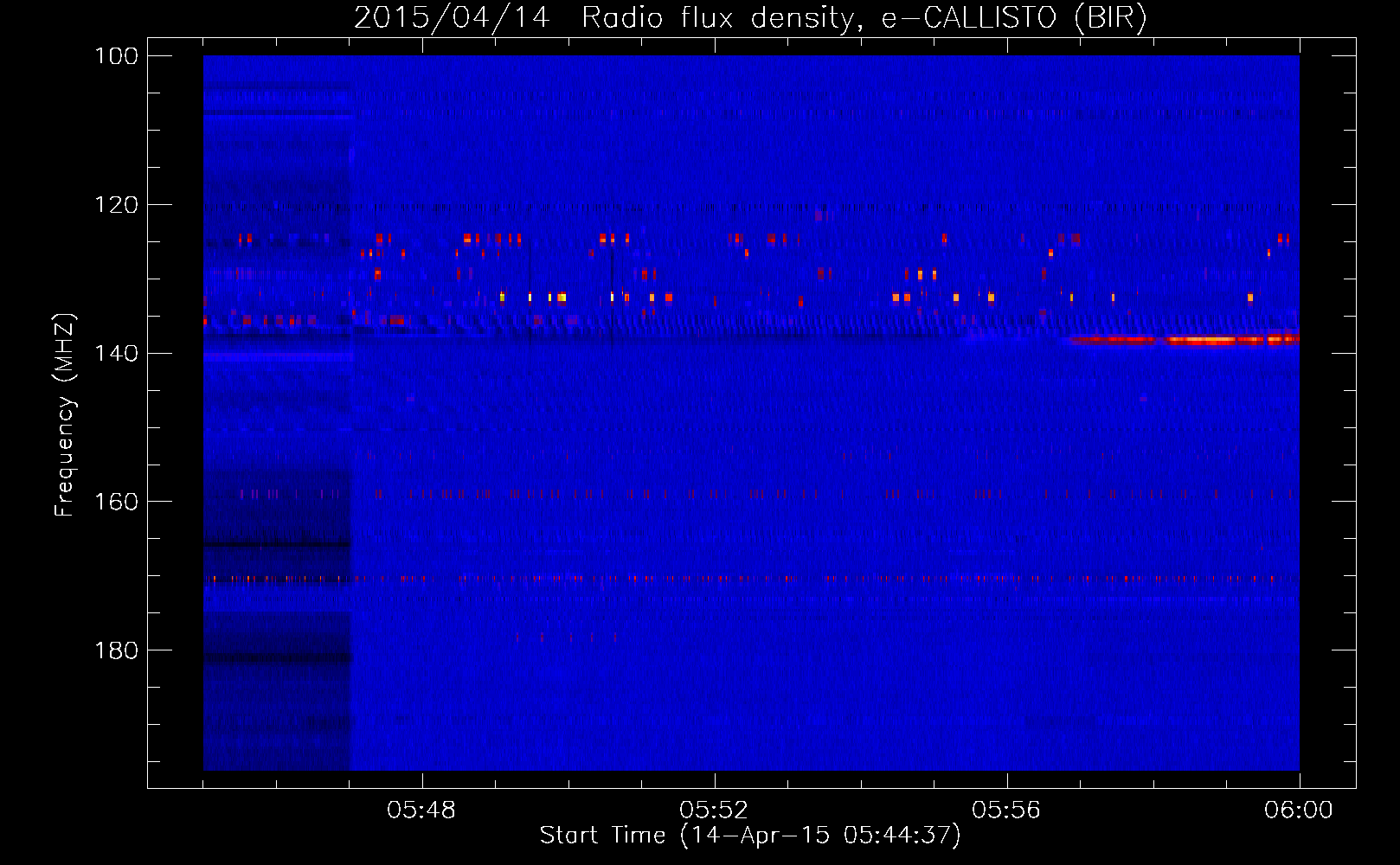This screenshot has height=865, width=1400.
Task: Click the 180 frequency tick label
Action: click(117, 650)
